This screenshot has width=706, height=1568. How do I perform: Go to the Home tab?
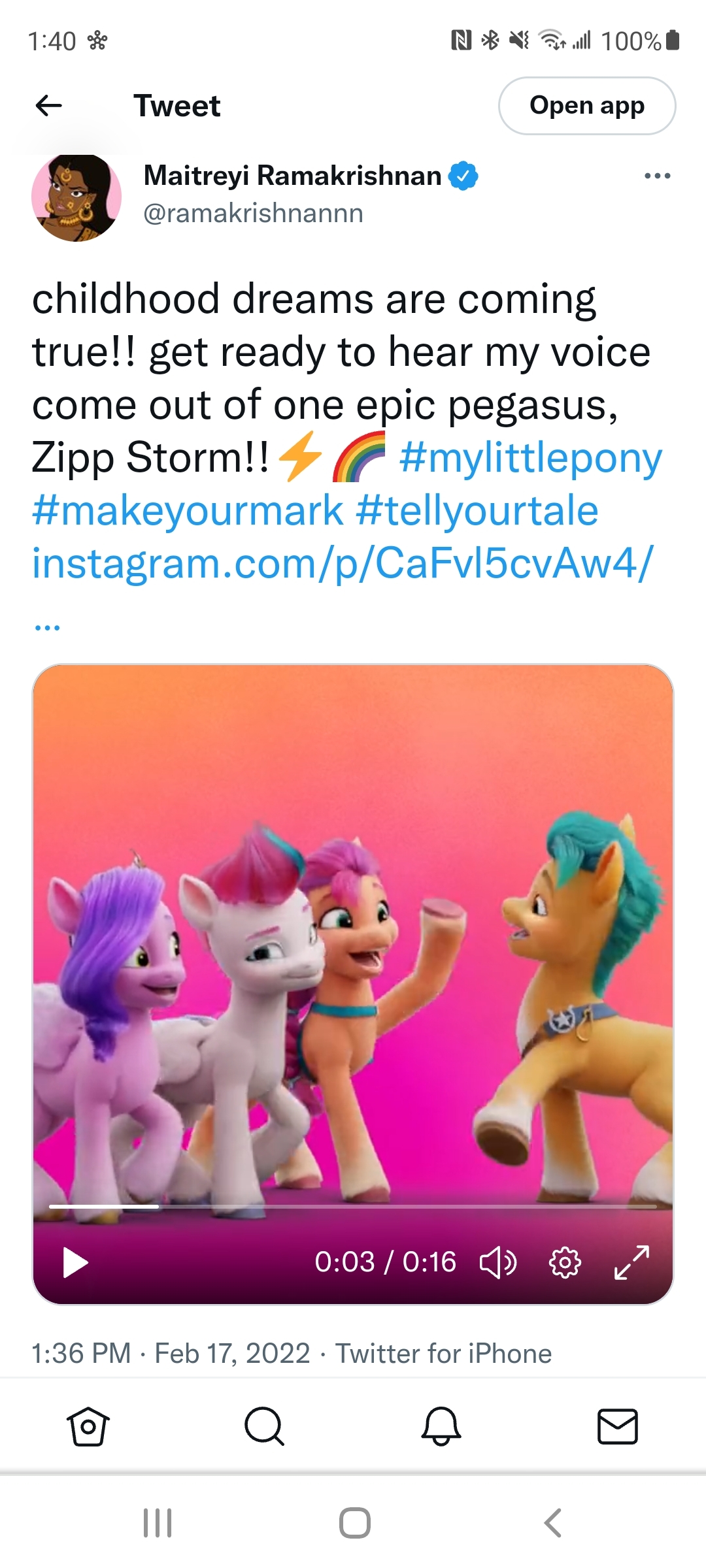[88, 1426]
